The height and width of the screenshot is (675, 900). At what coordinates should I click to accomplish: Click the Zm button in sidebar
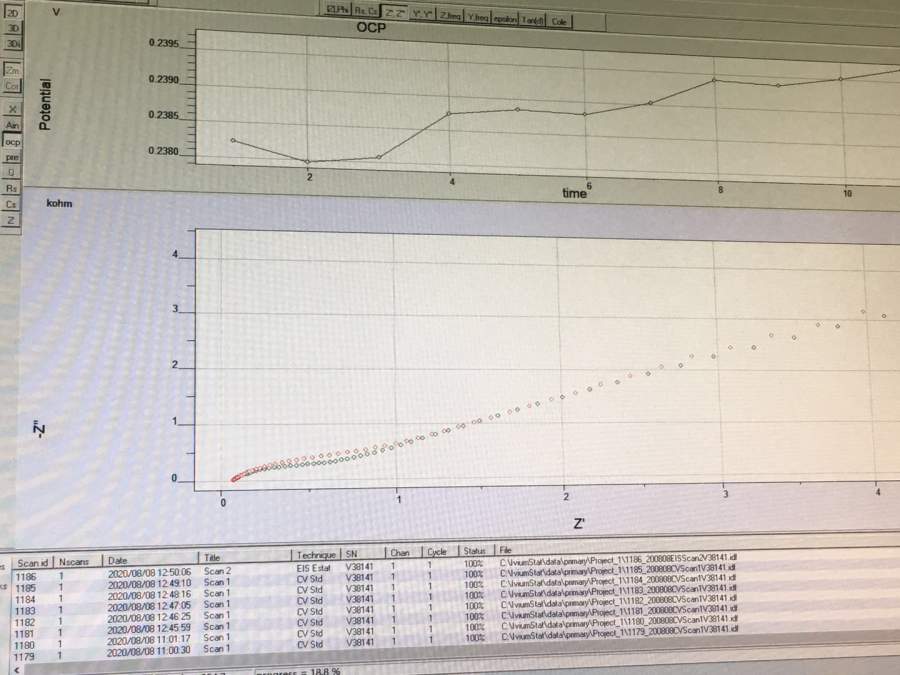click(12, 71)
